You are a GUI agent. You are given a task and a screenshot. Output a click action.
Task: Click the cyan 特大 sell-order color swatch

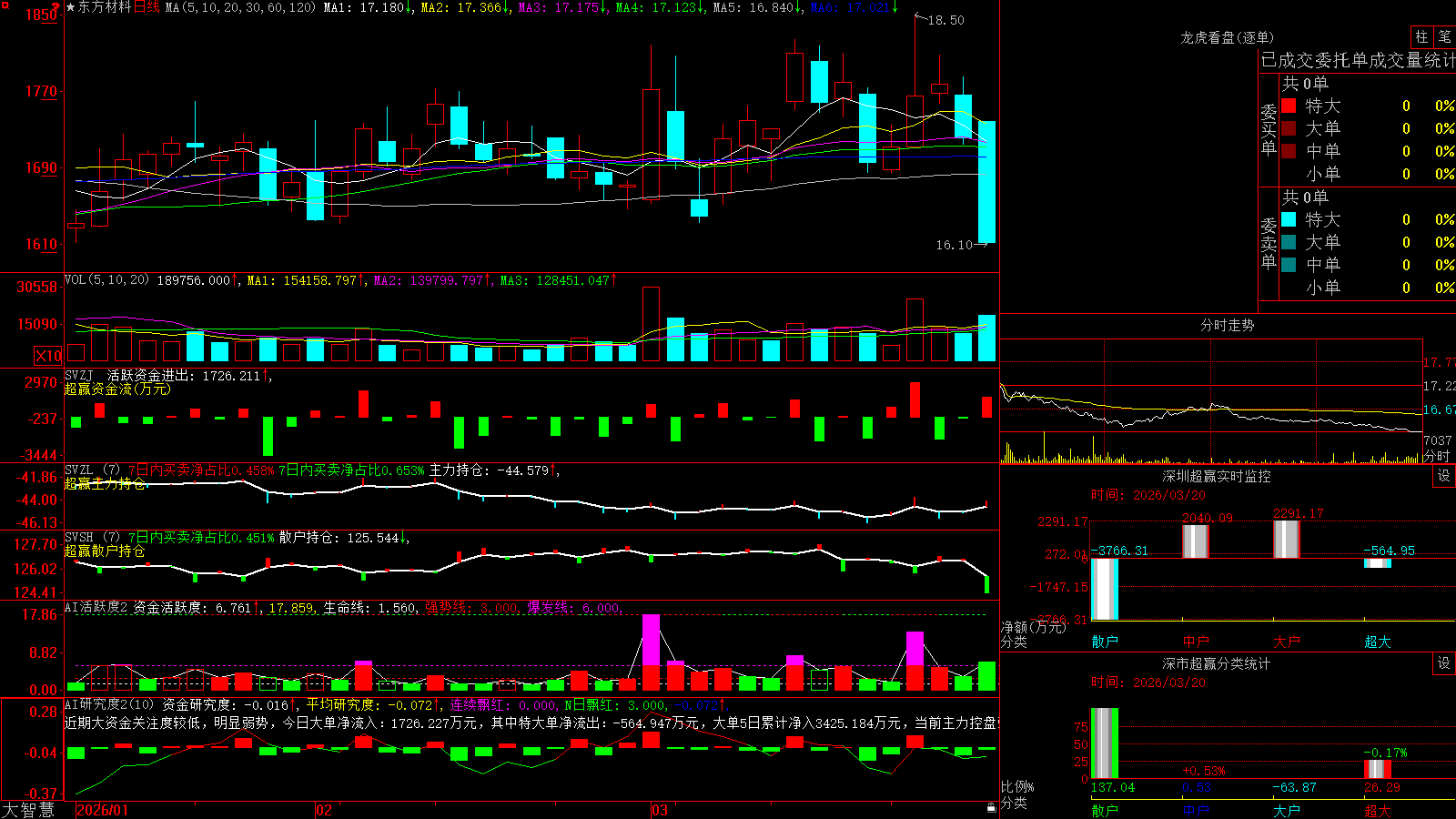pos(1289,219)
